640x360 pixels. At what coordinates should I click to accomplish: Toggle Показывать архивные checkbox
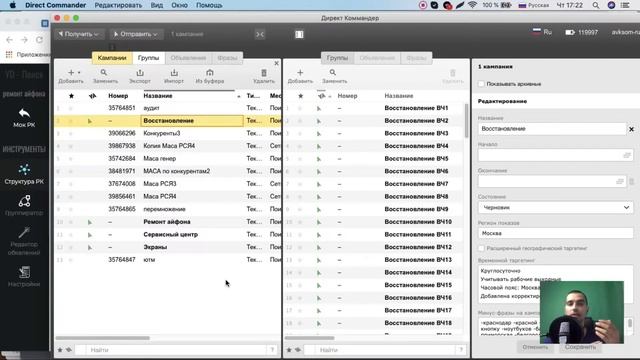tap(481, 84)
